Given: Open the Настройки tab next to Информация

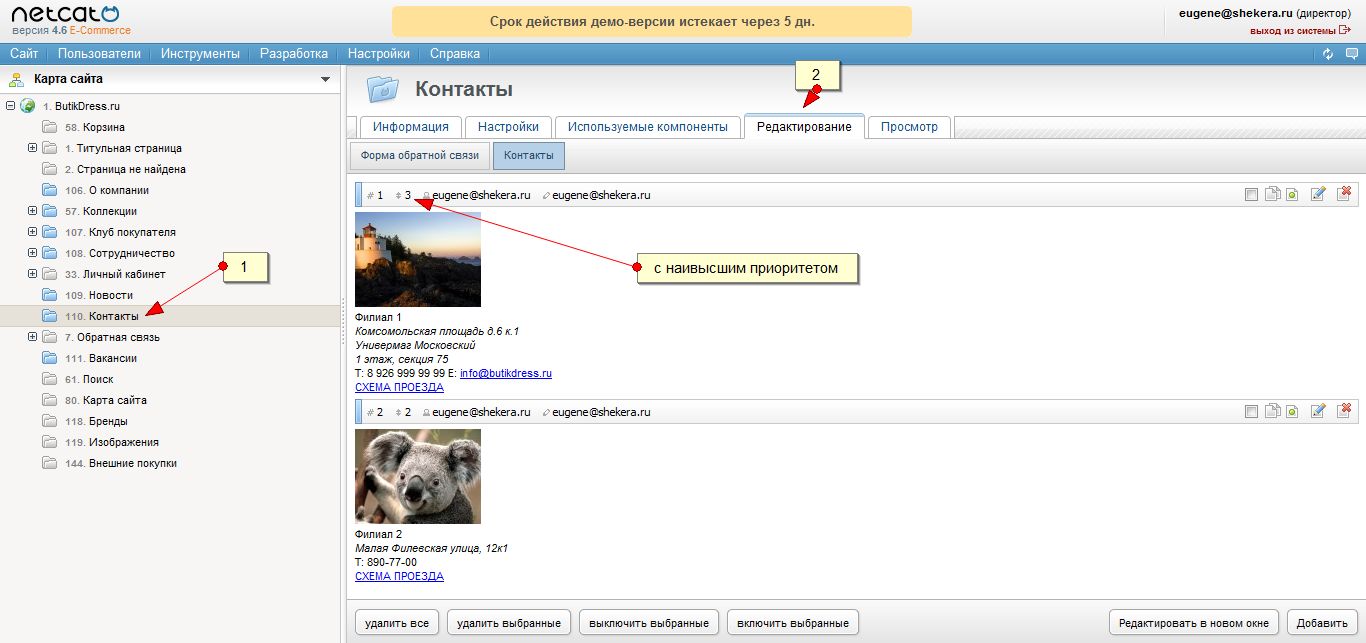Looking at the screenshot, I should coord(508,127).
